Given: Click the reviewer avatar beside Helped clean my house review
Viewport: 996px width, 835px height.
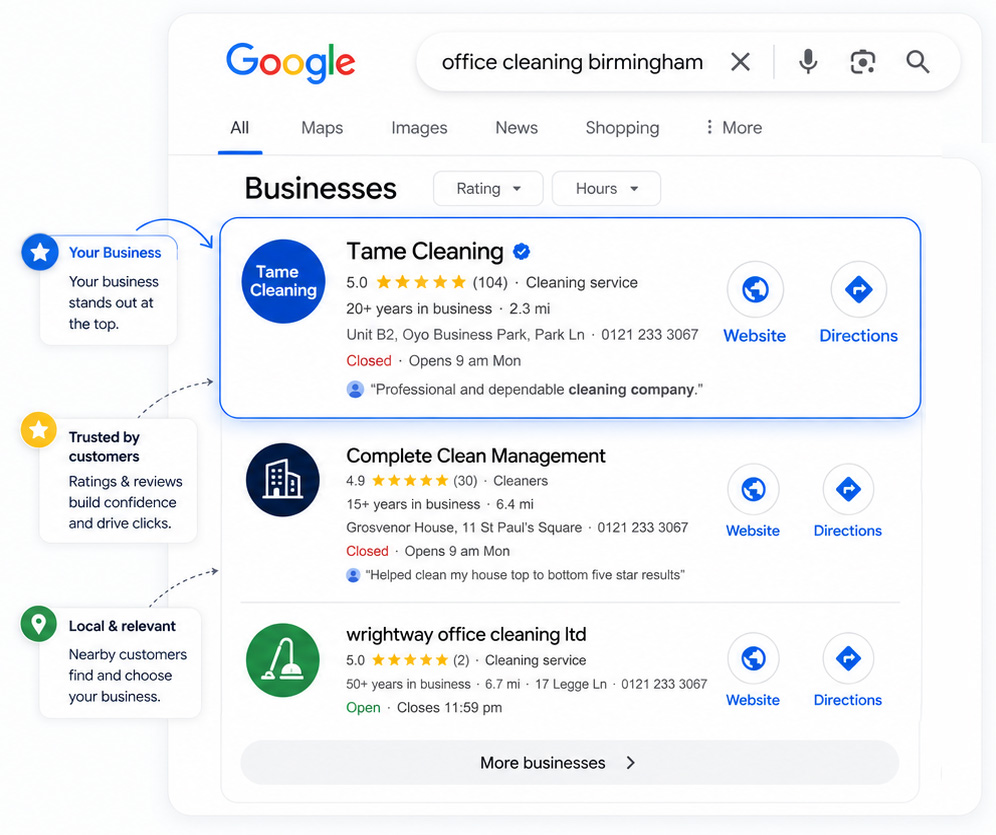Looking at the screenshot, I should pyautogui.click(x=353, y=575).
